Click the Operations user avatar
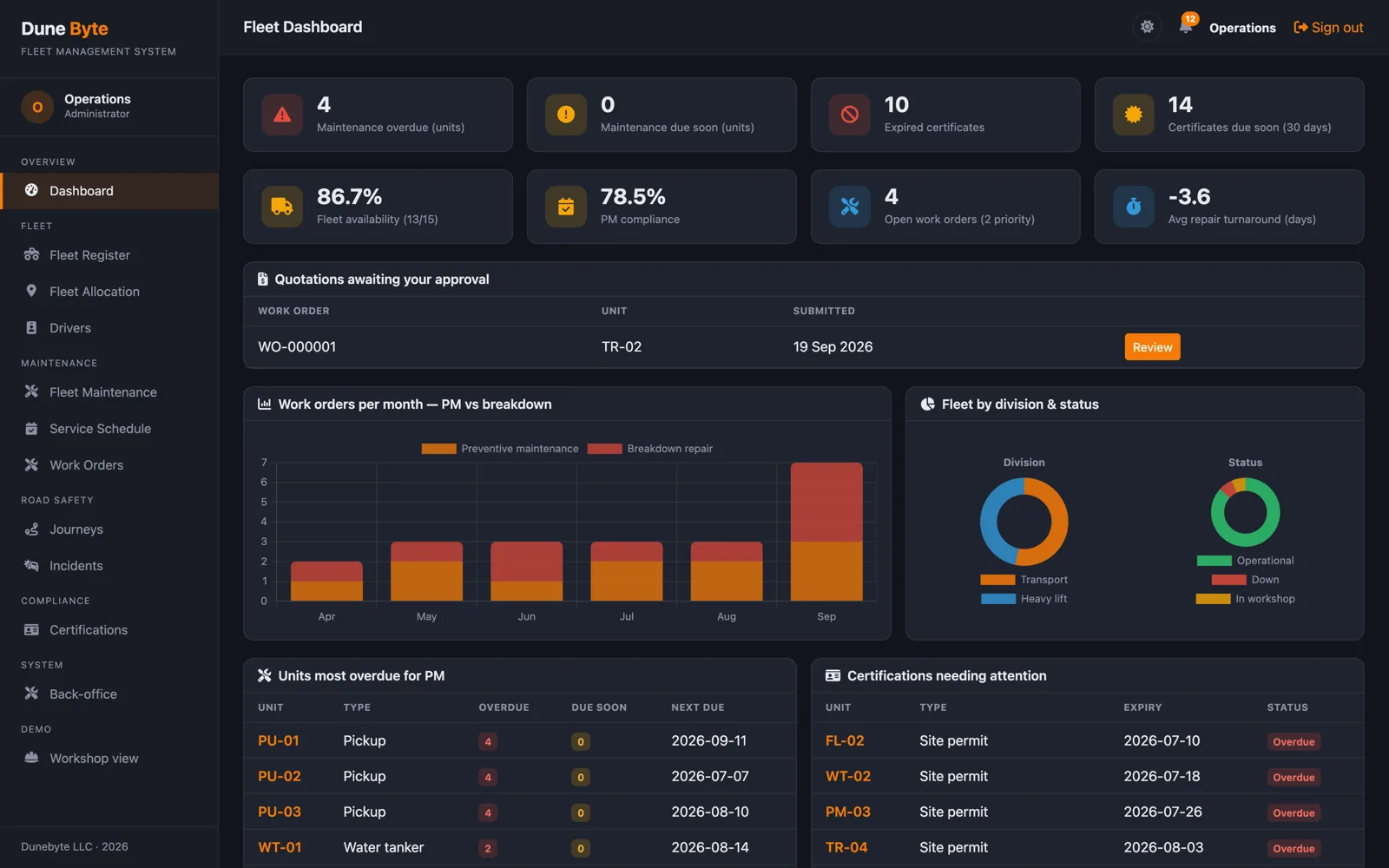 pyautogui.click(x=37, y=107)
